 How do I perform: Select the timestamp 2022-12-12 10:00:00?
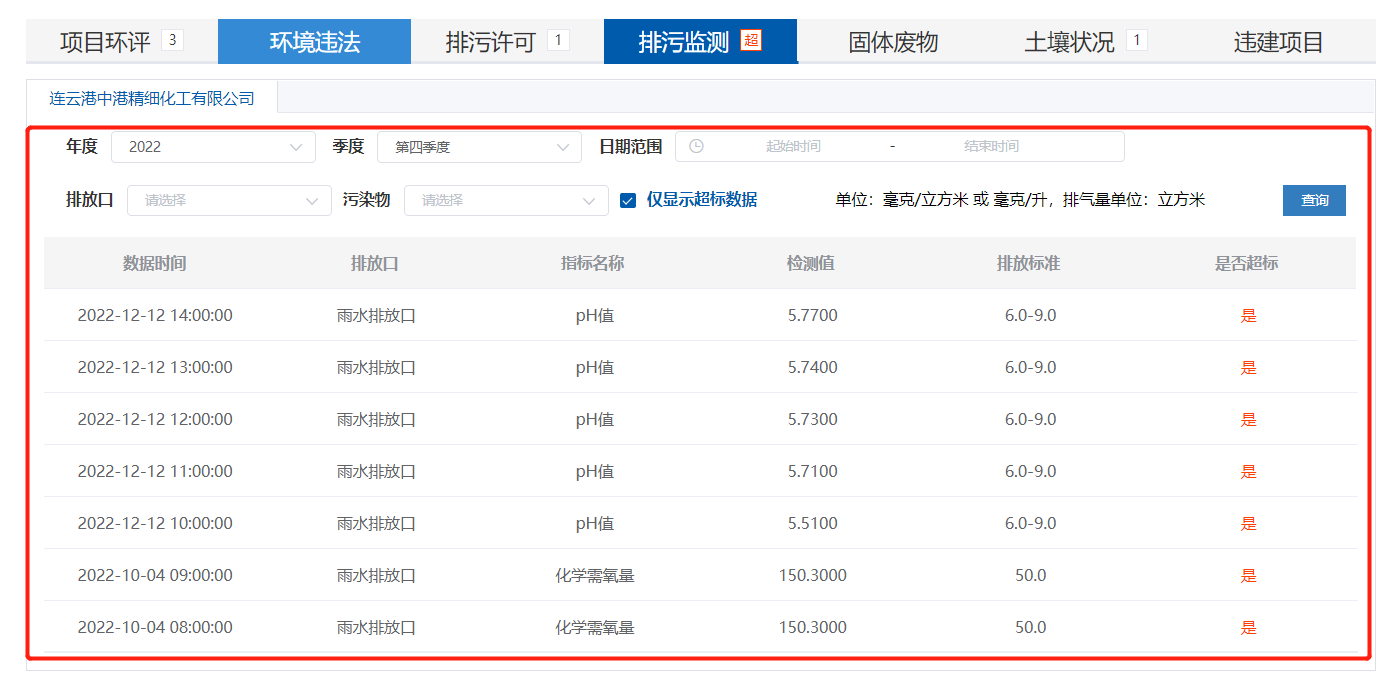coord(155,524)
